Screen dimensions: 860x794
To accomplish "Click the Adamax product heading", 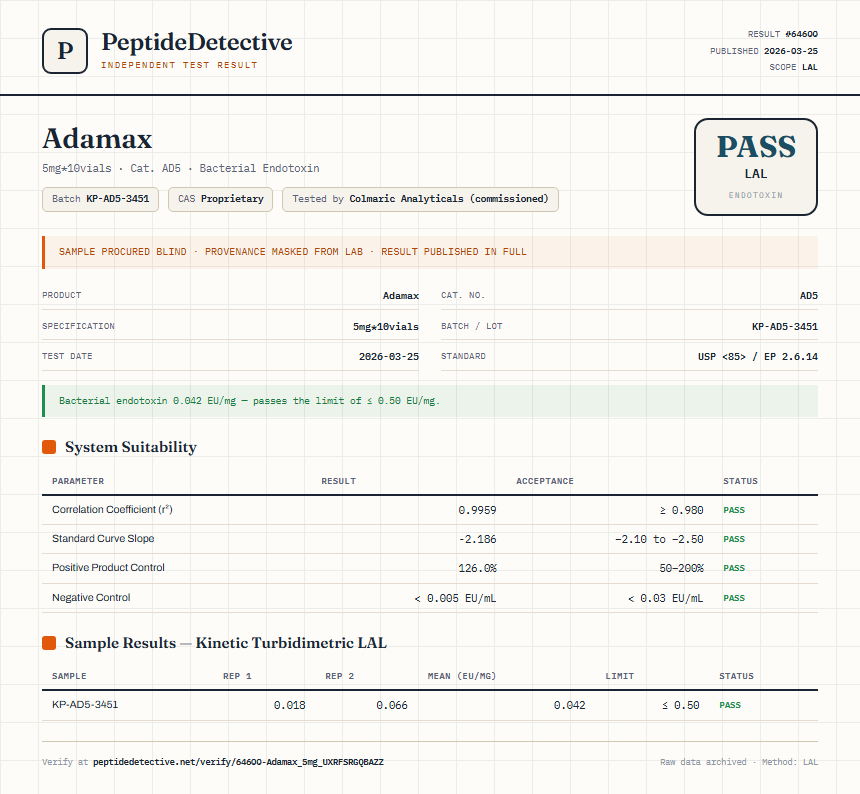I will [97, 139].
